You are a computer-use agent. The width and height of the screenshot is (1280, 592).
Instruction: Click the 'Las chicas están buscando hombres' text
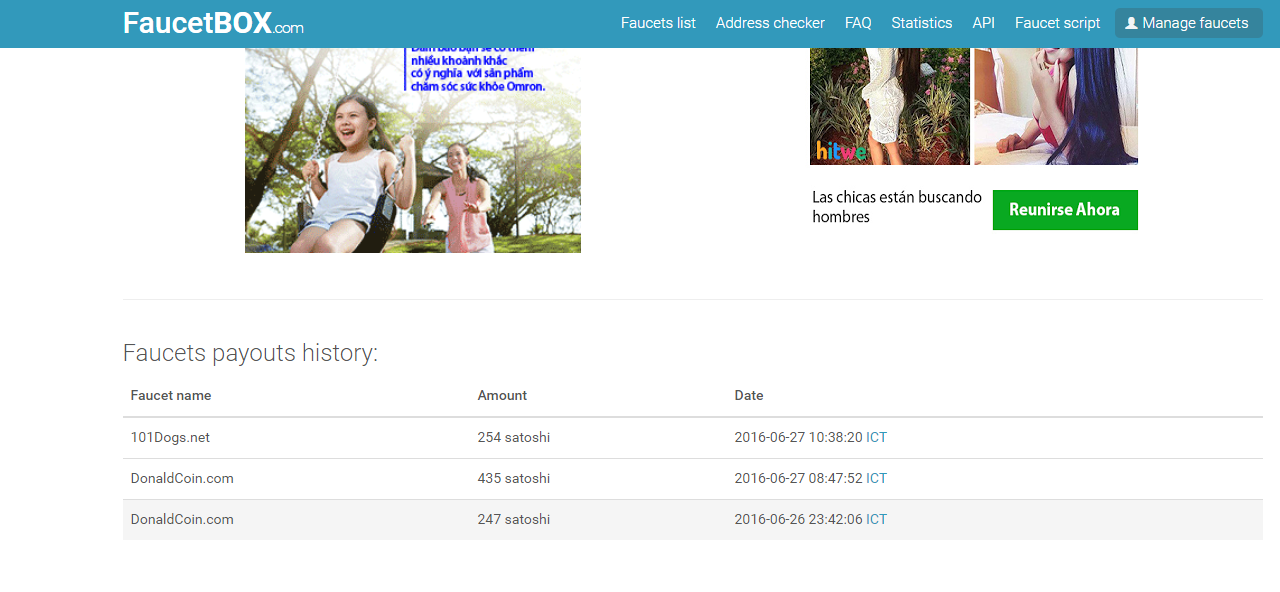(x=897, y=207)
